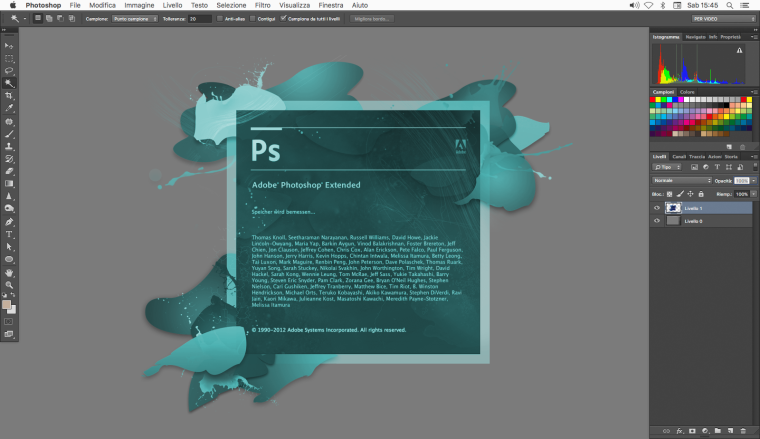Uncheck Campiona da tutti i livelli
This screenshot has width=760, height=439.
pos(284,18)
